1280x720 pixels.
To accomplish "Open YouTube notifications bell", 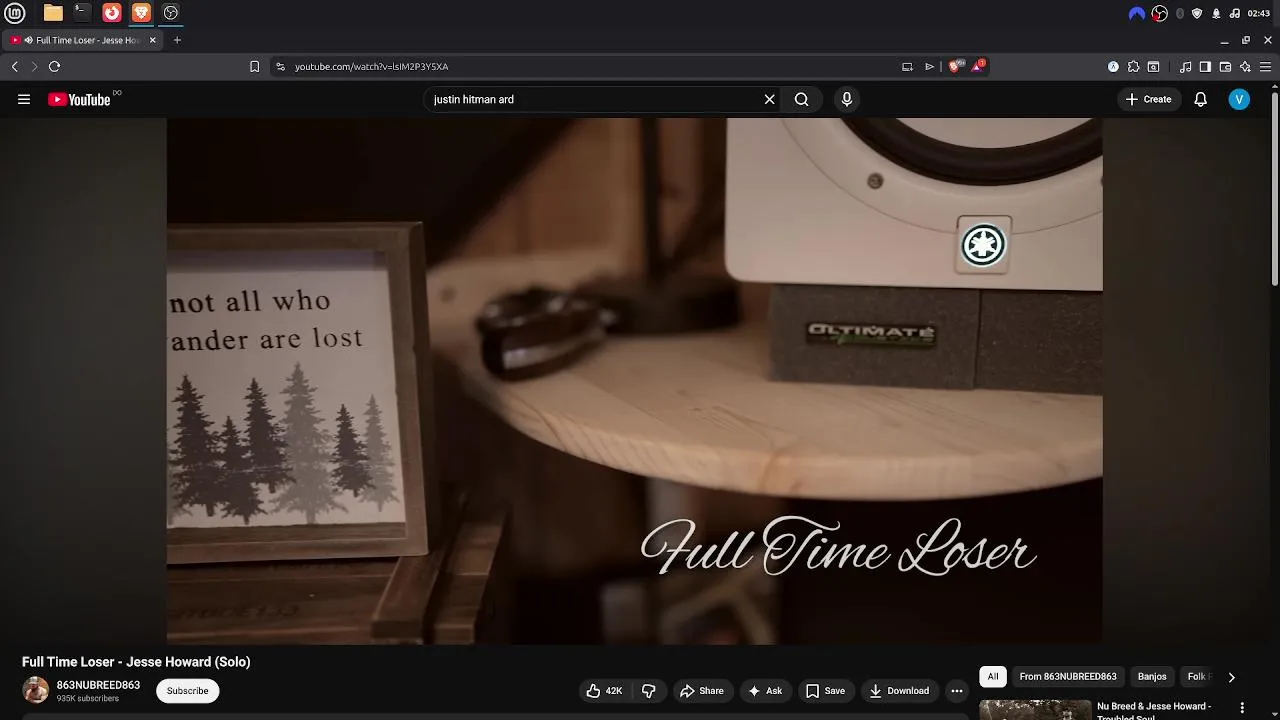I will (1201, 99).
